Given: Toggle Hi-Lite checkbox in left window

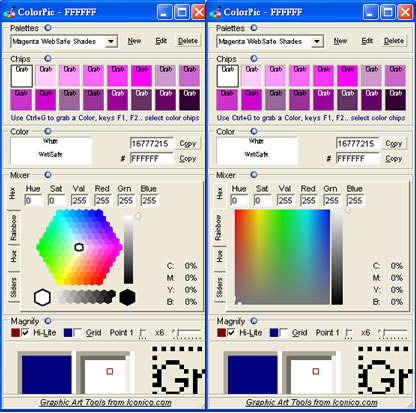Looking at the screenshot, I should [25, 332].
